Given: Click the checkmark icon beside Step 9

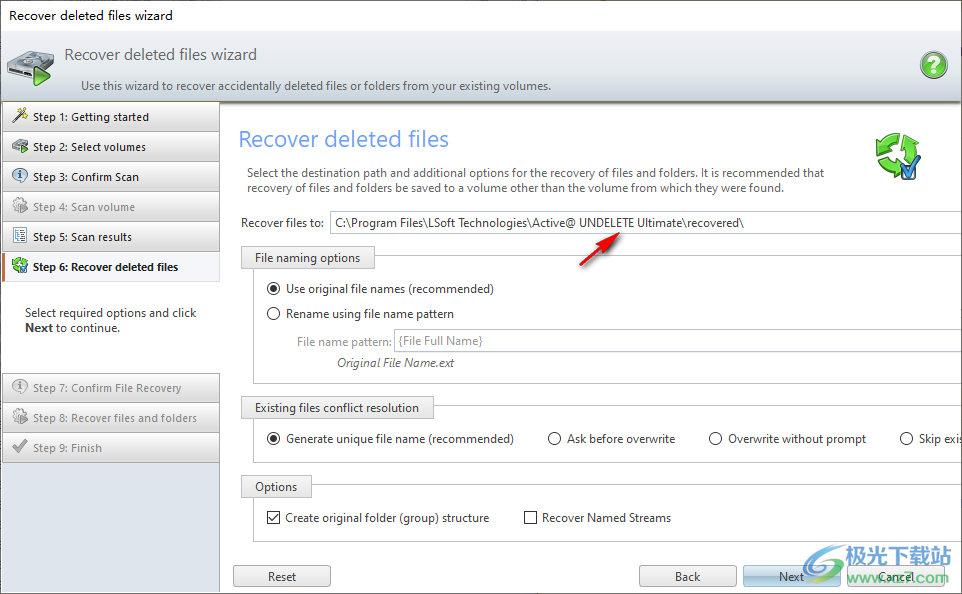Looking at the screenshot, I should 20,446.
